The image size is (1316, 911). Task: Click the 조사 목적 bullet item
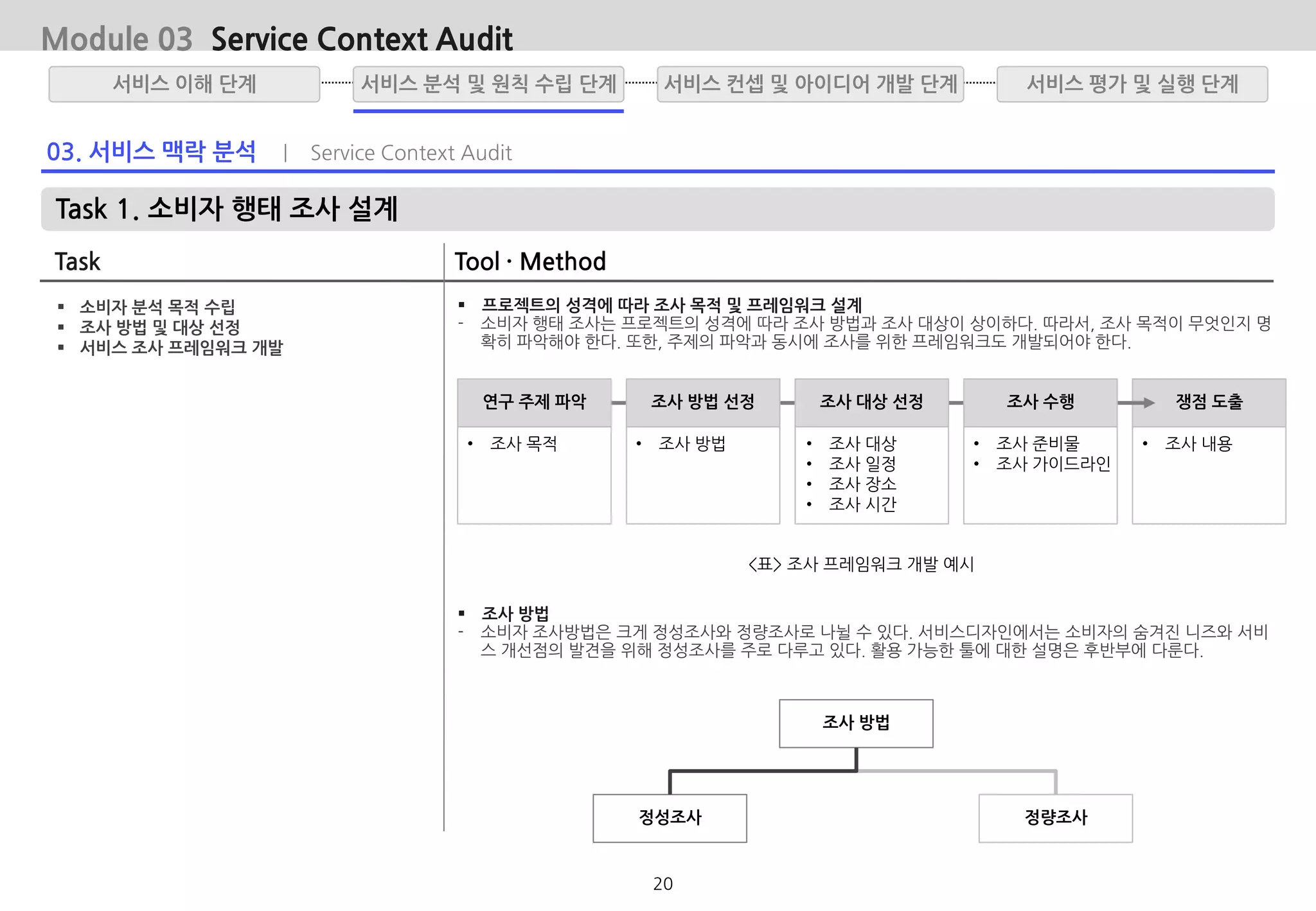[523, 443]
